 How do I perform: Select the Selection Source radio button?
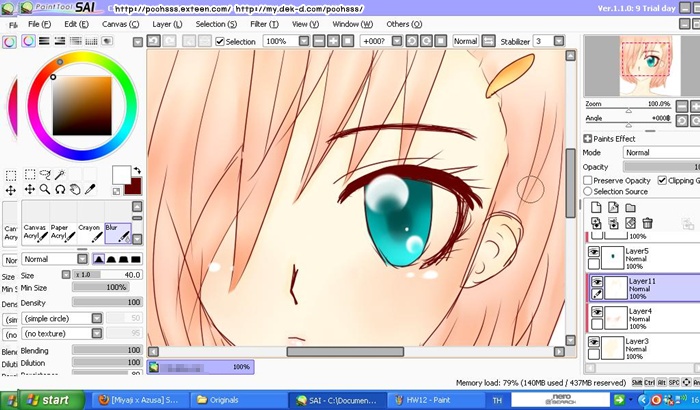[588, 191]
